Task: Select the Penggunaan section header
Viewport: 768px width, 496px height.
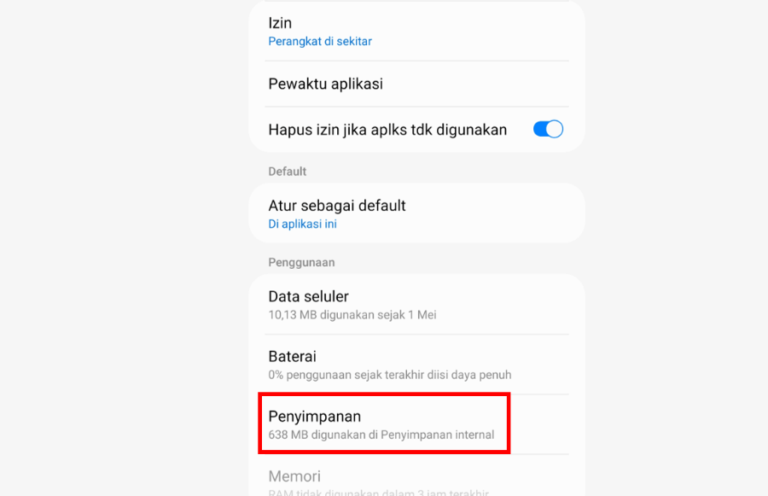Action: click(301, 262)
